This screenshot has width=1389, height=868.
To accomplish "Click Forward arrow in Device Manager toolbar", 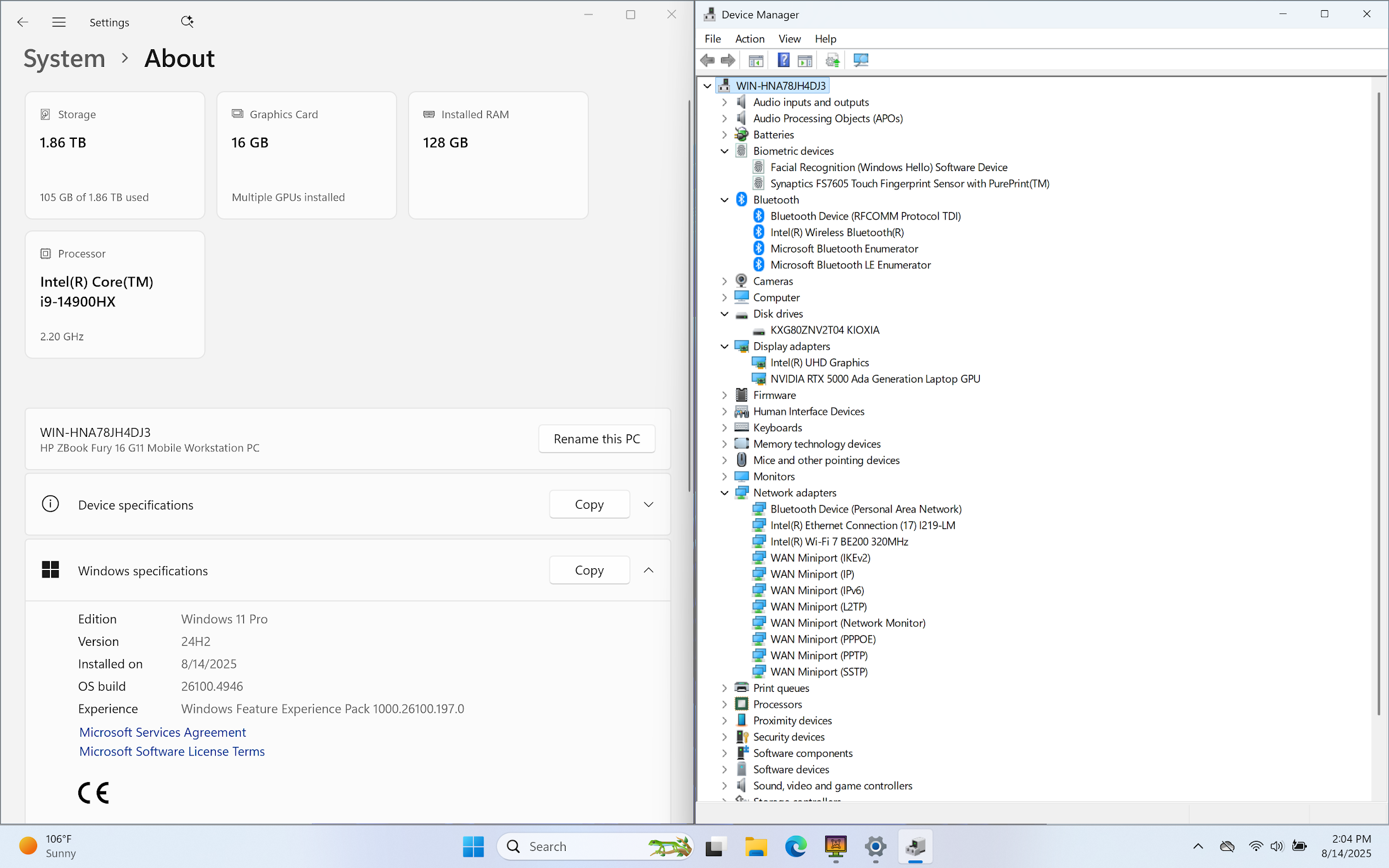I will click(728, 61).
